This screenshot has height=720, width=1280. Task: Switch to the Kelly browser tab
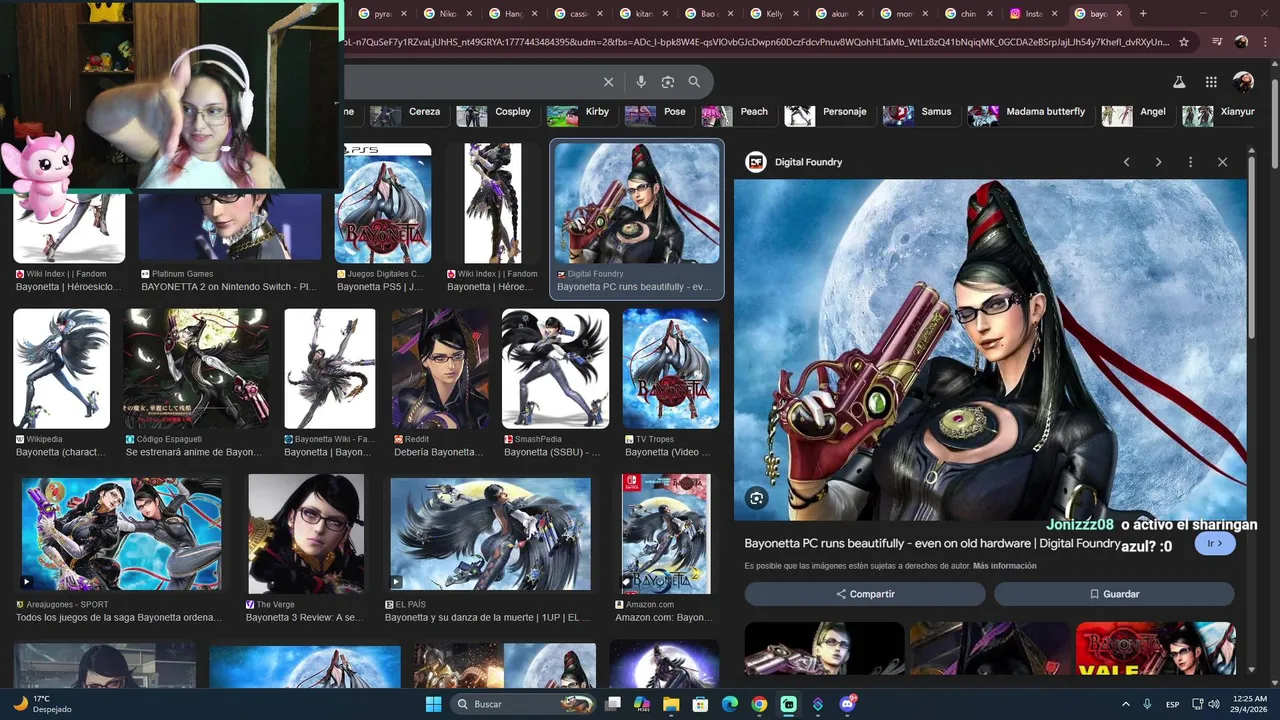pos(767,14)
